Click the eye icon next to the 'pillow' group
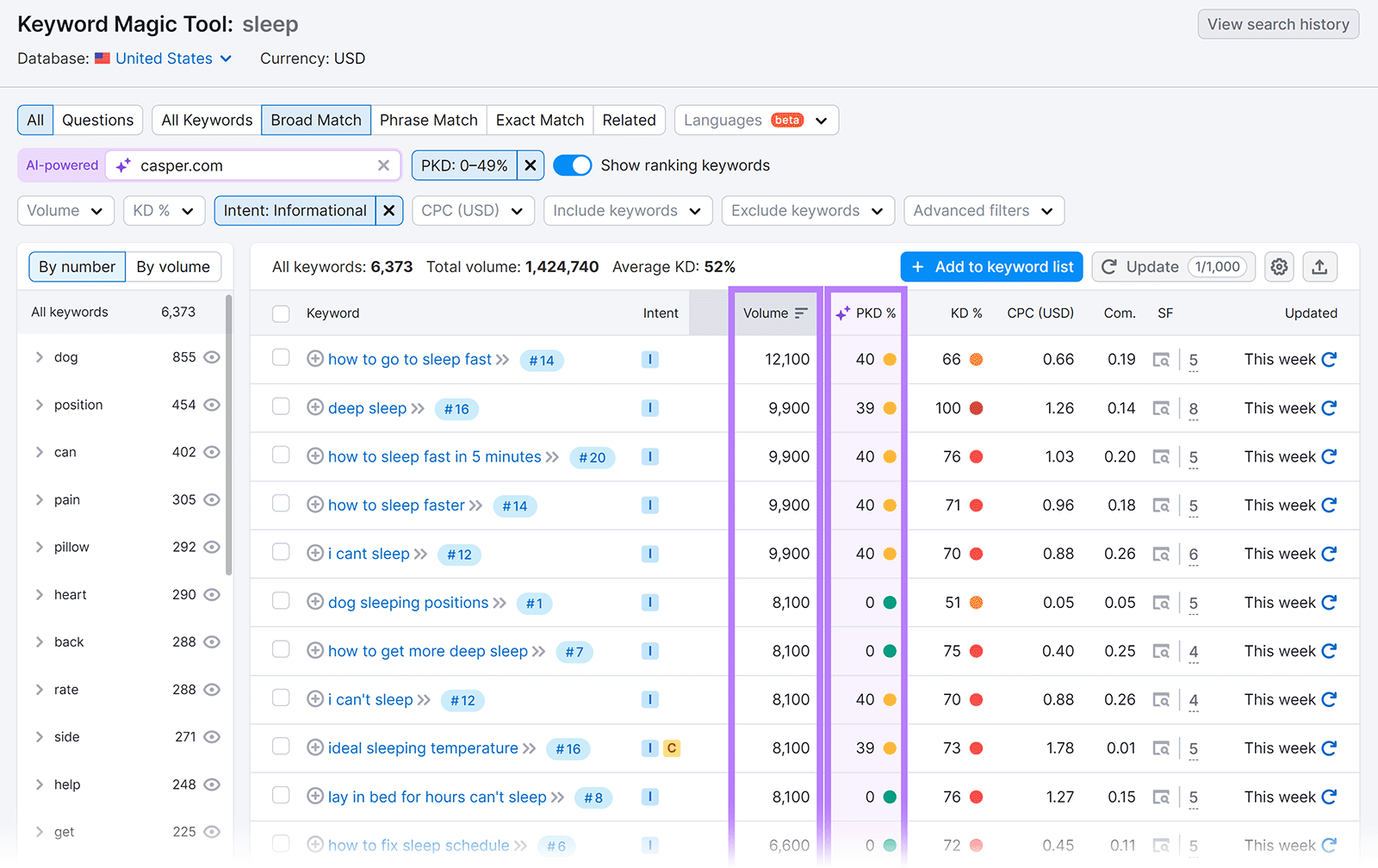 pyautogui.click(x=214, y=547)
